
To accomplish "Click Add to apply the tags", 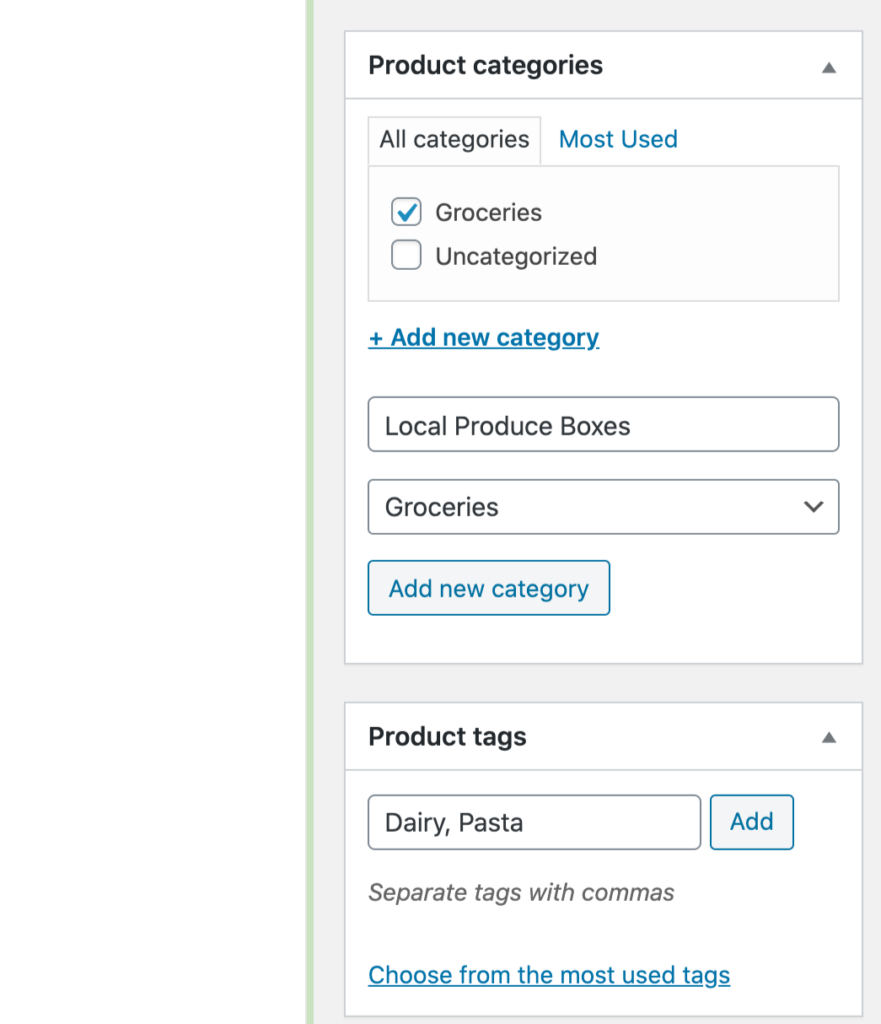I will pyautogui.click(x=751, y=822).
